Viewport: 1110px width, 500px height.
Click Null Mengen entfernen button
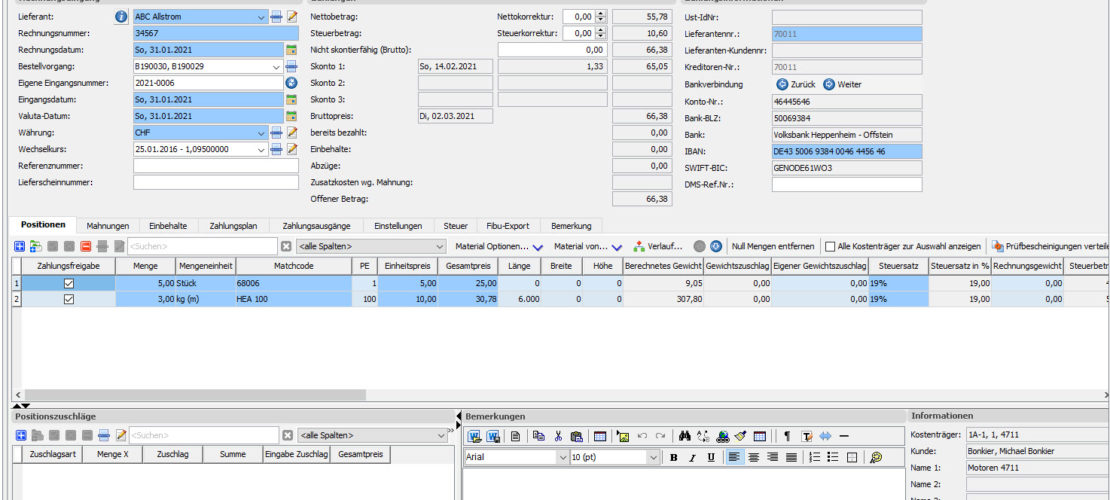point(772,246)
